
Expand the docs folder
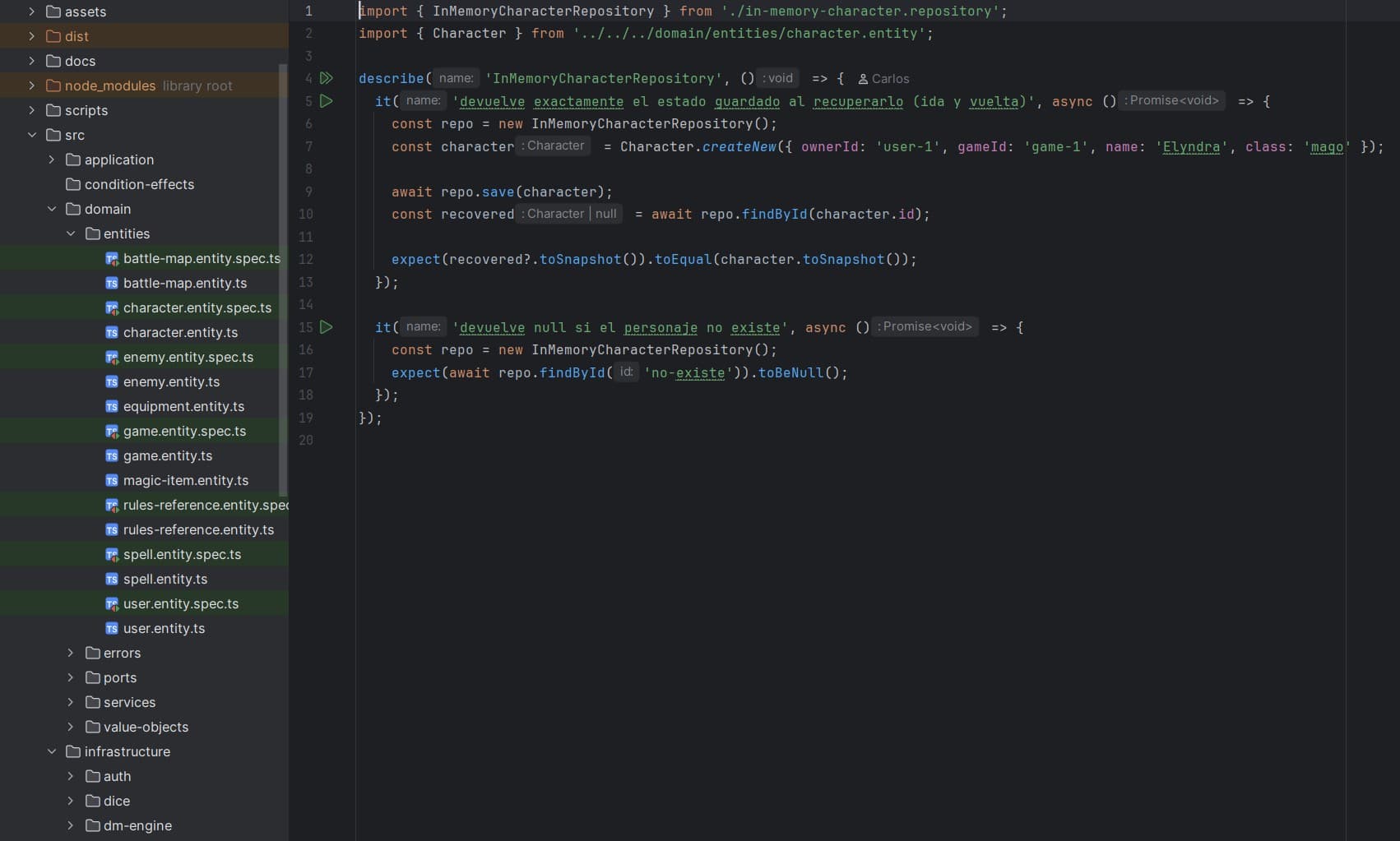(32, 61)
